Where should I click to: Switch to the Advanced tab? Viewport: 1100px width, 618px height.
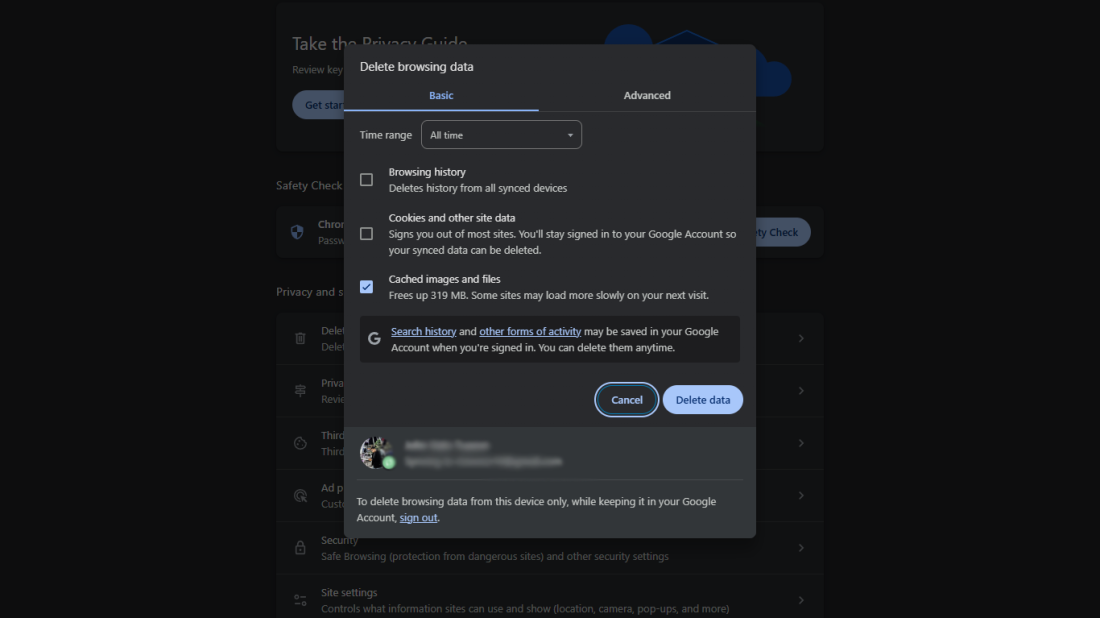647,96
